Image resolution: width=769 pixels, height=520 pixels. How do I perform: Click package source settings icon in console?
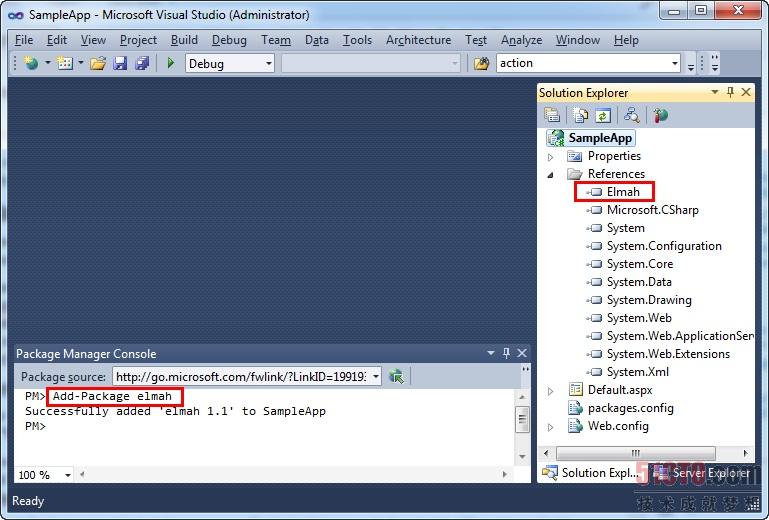pyautogui.click(x=396, y=376)
